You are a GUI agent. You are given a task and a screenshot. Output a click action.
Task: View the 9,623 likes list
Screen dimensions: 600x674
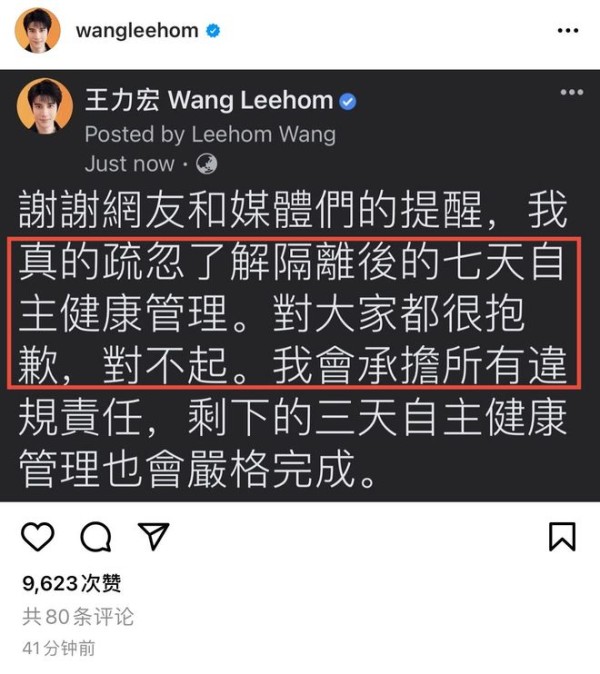[x=72, y=583]
